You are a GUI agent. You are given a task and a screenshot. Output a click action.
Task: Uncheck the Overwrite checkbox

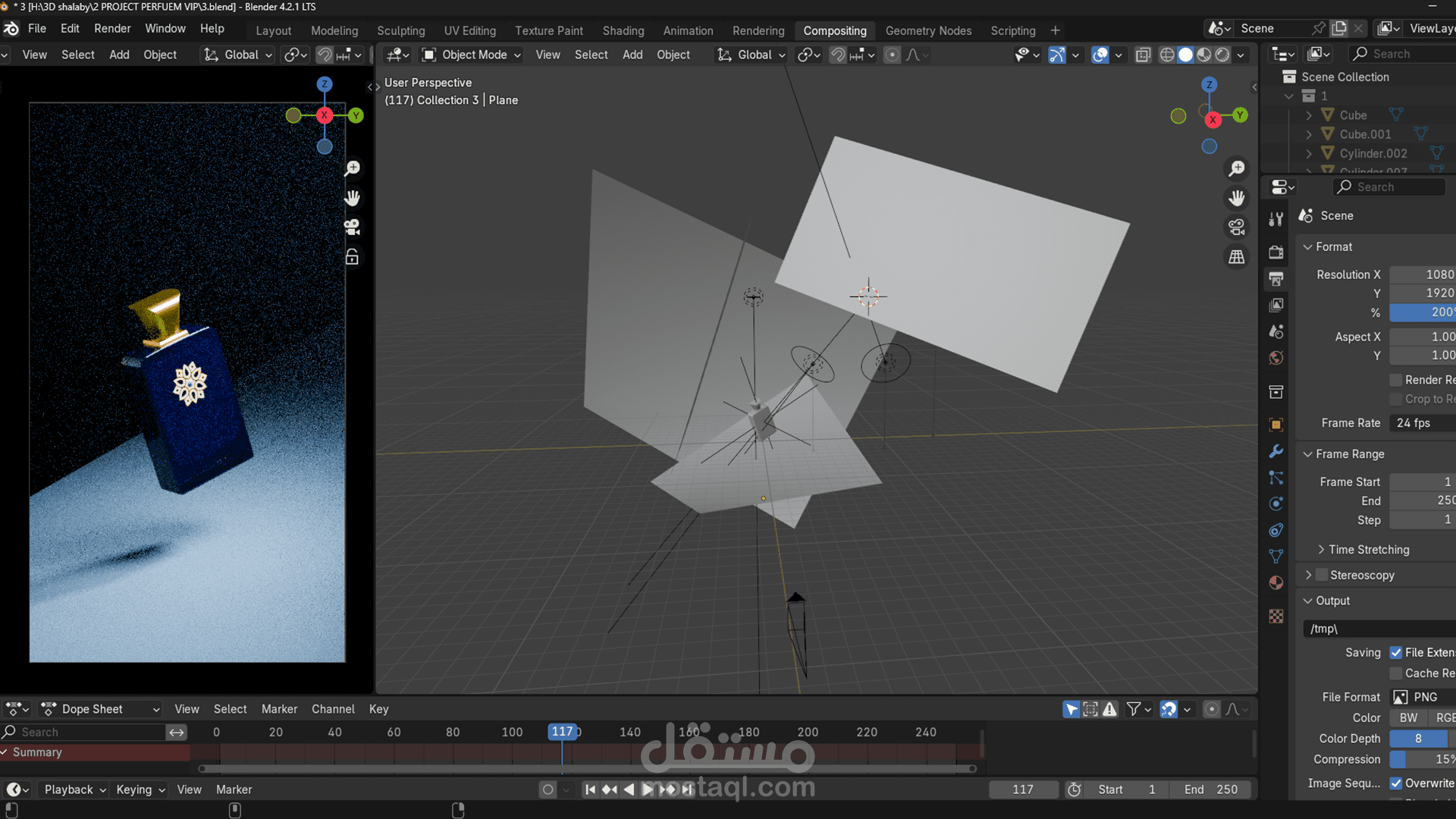tap(1395, 783)
